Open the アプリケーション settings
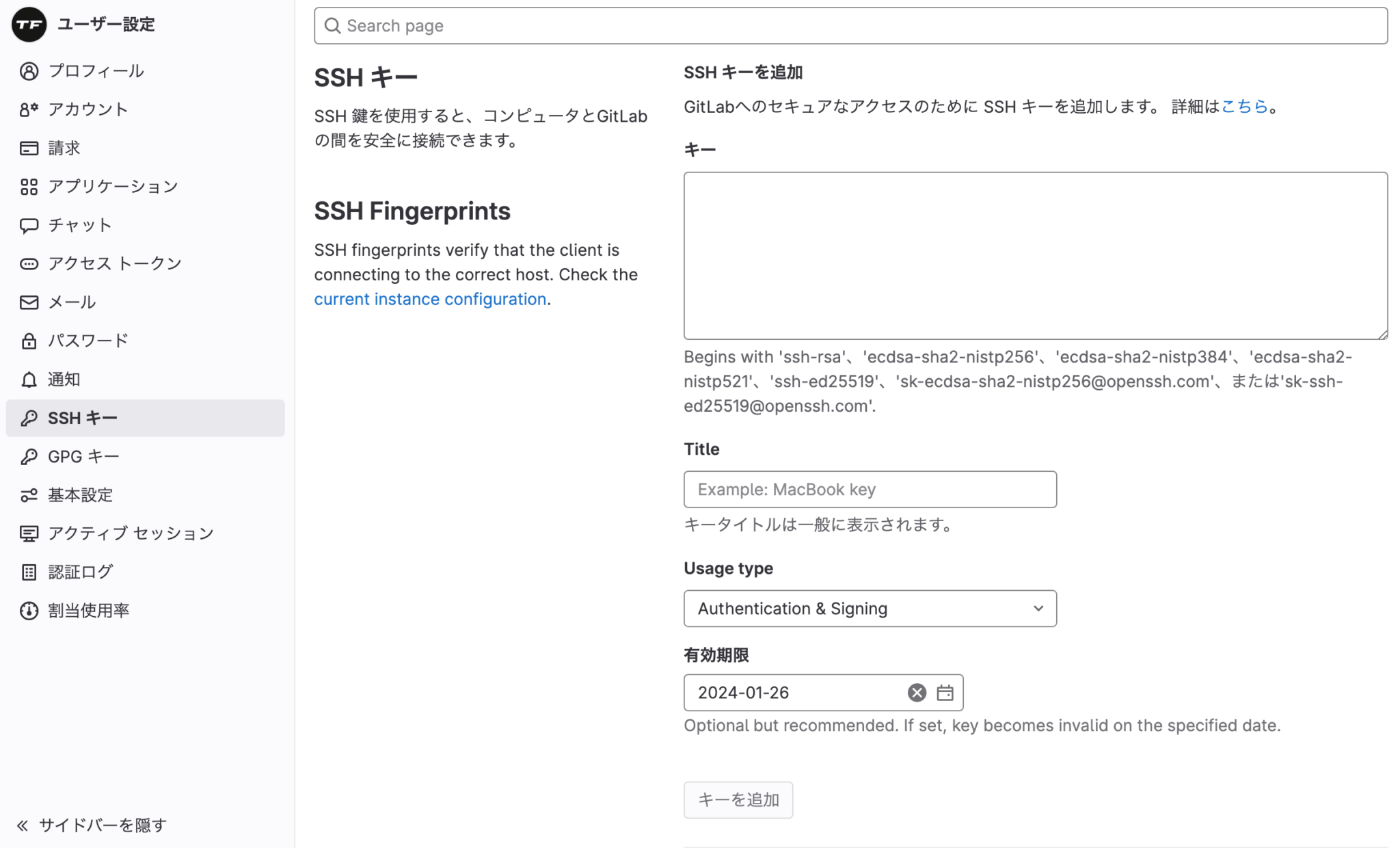1400x848 pixels. tap(111, 186)
